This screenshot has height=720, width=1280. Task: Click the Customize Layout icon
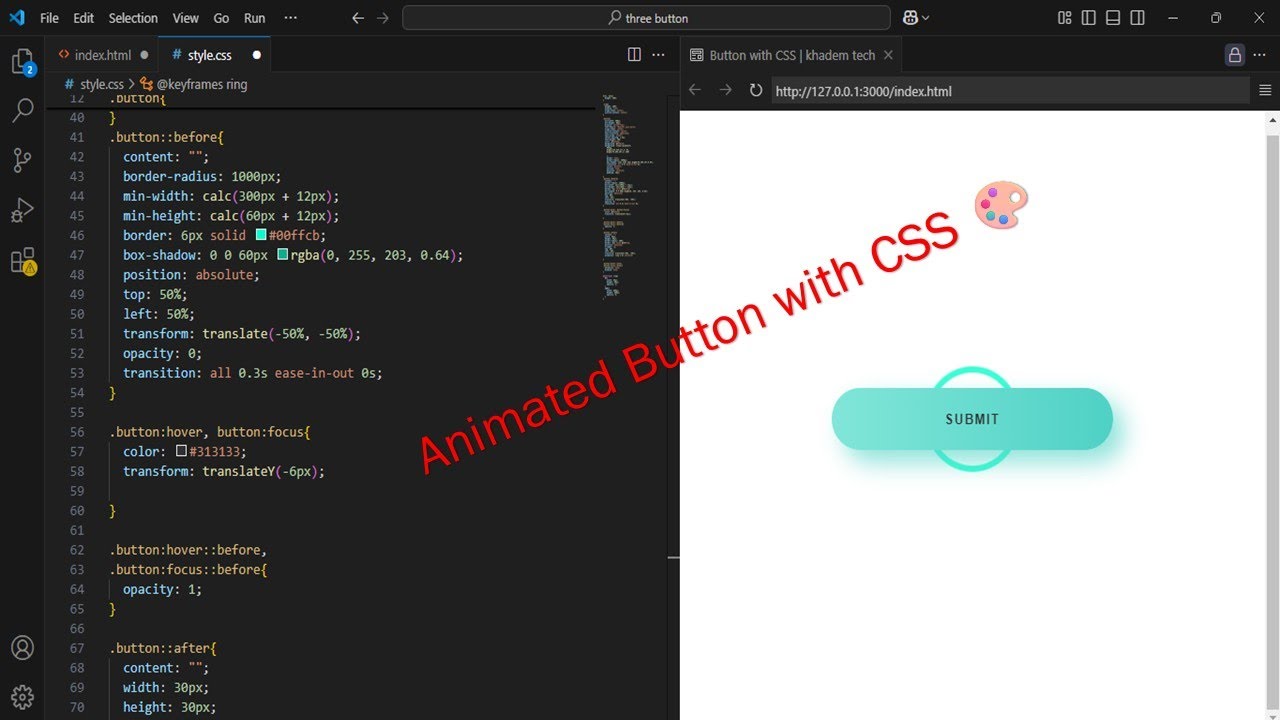[1065, 18]
